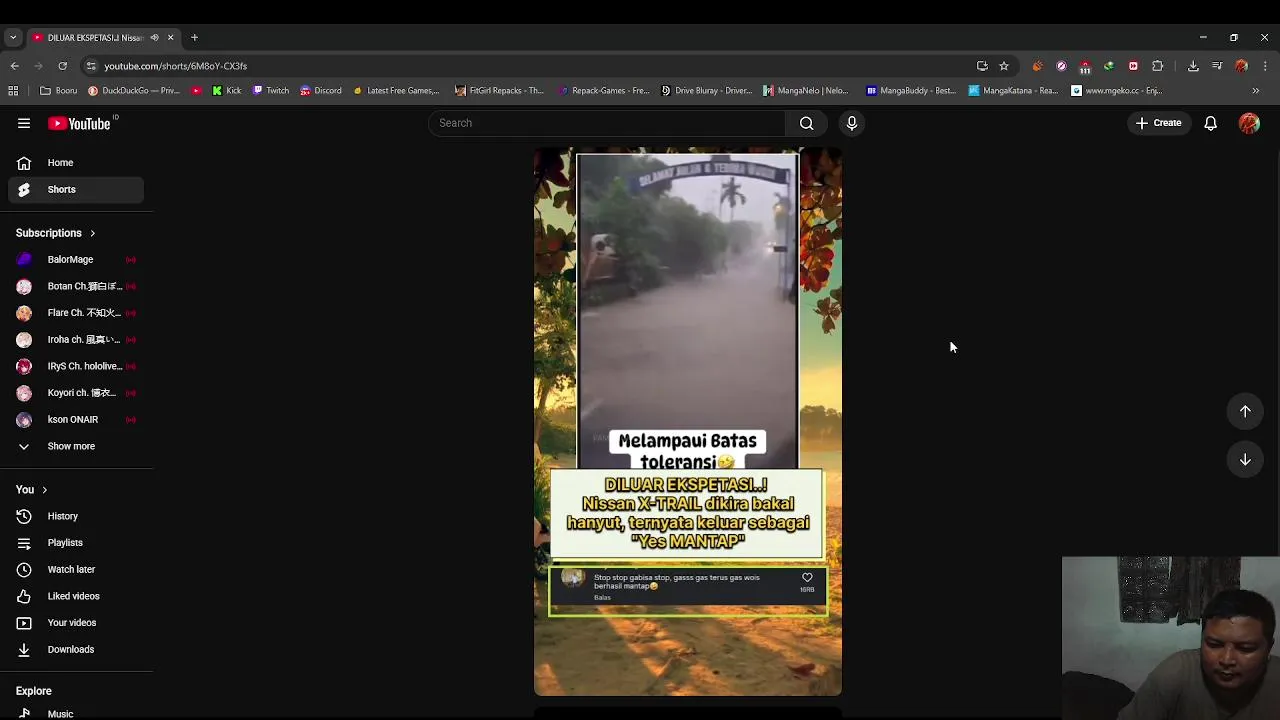Click the extension icon with red badge
This screenshot has height=720, width=1280.
point(1085,66)
